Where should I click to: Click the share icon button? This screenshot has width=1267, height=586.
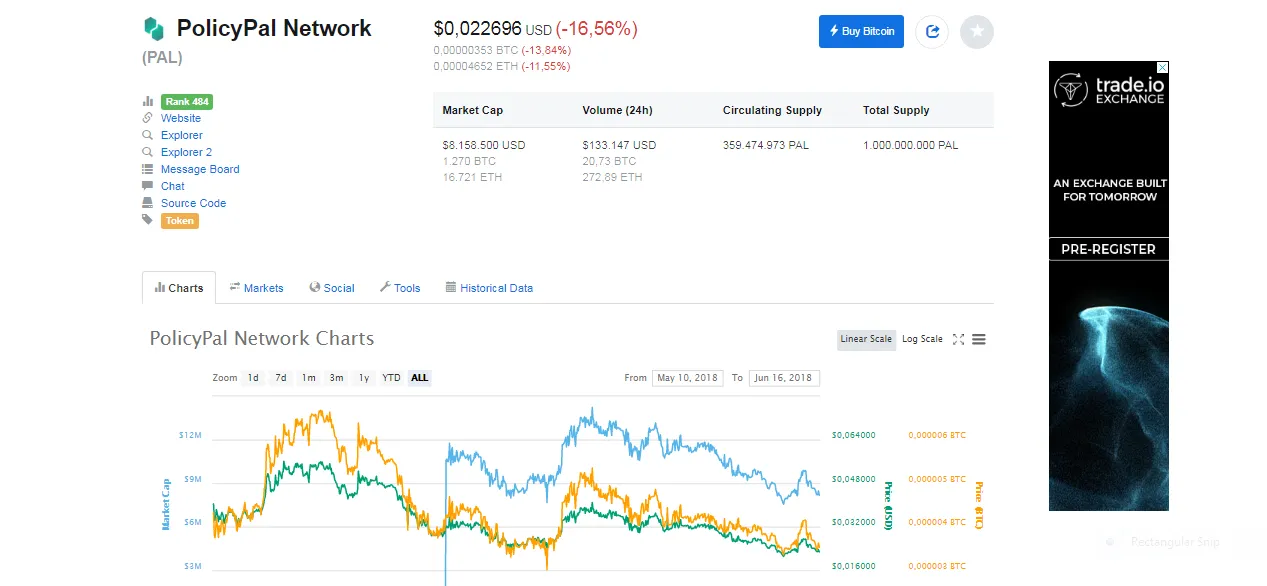click(932, 32)
